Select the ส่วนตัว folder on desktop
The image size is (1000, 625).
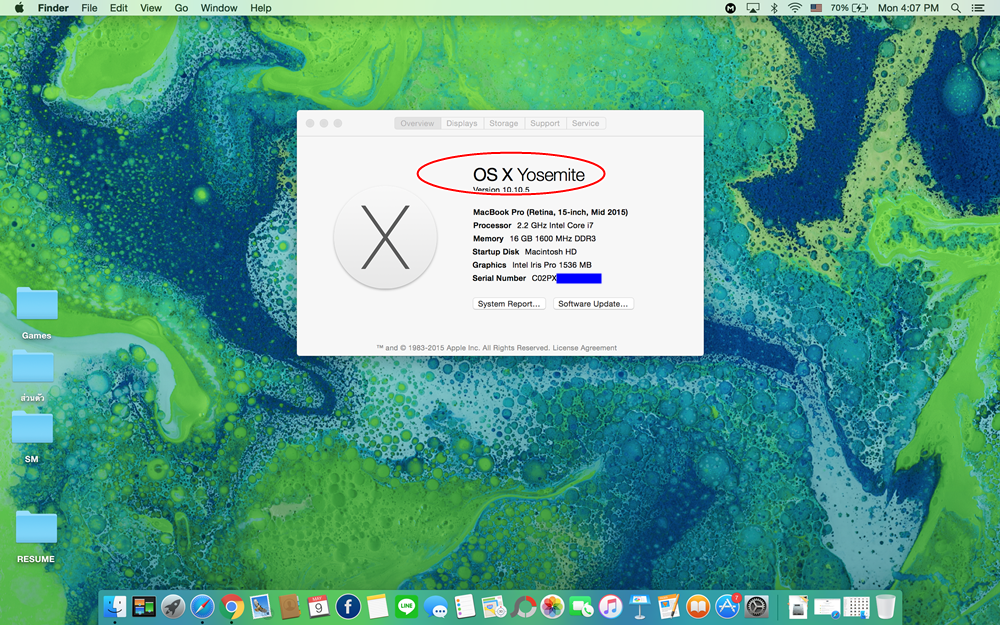click(x=33, y=366)
